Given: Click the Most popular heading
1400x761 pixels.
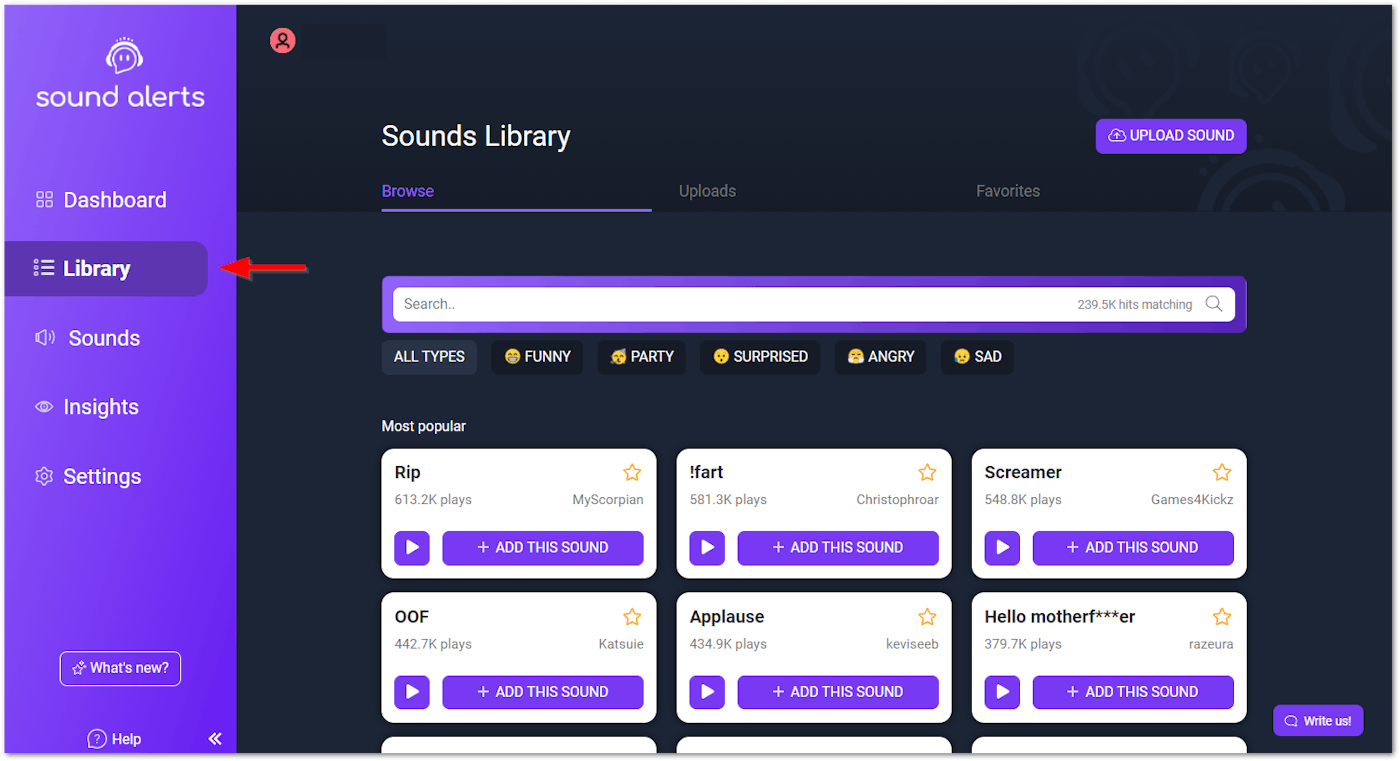Looking at the screenshot, I should point(424,426).
